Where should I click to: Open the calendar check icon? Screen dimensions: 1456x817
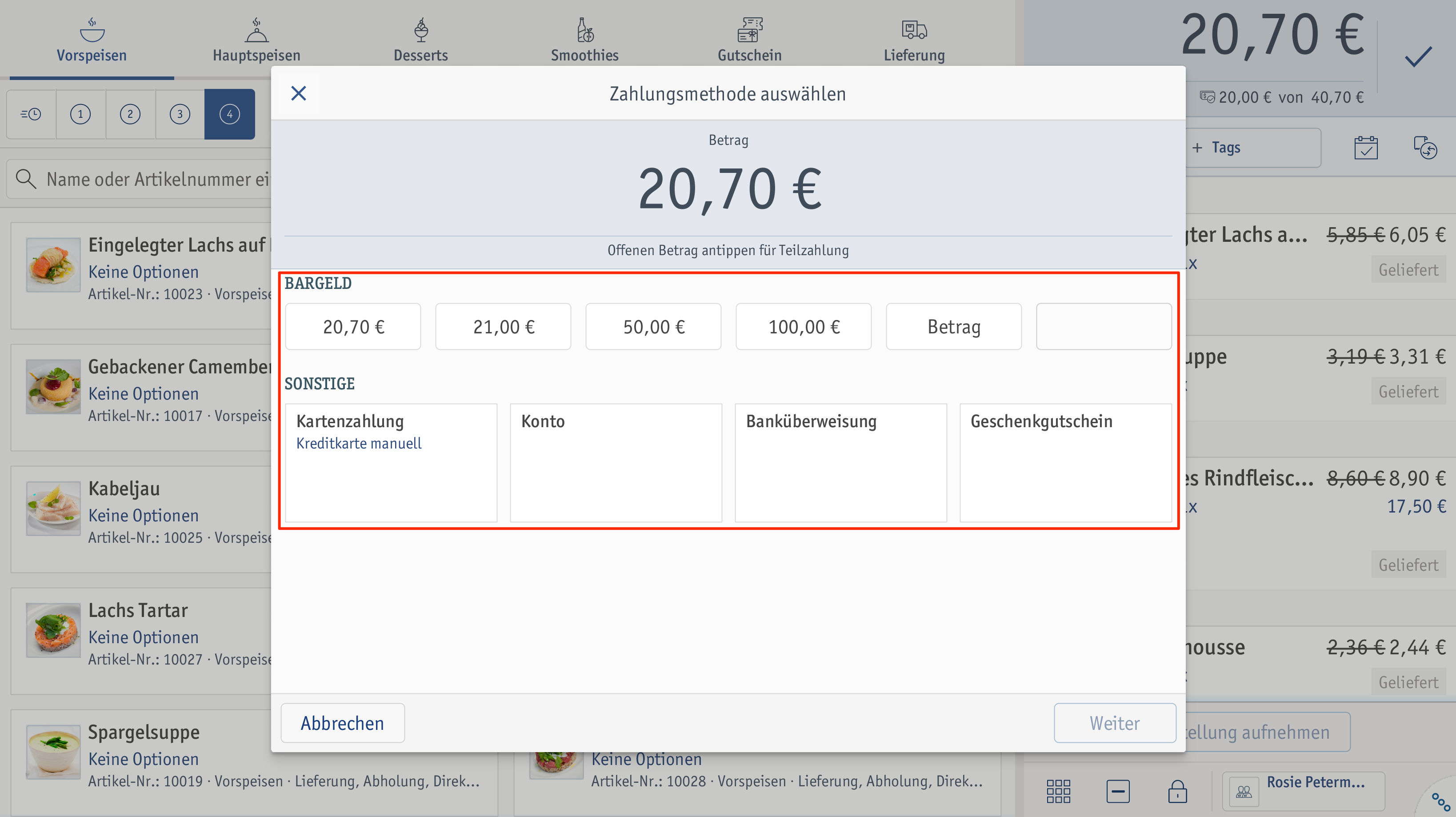[x=1366, y=148]
